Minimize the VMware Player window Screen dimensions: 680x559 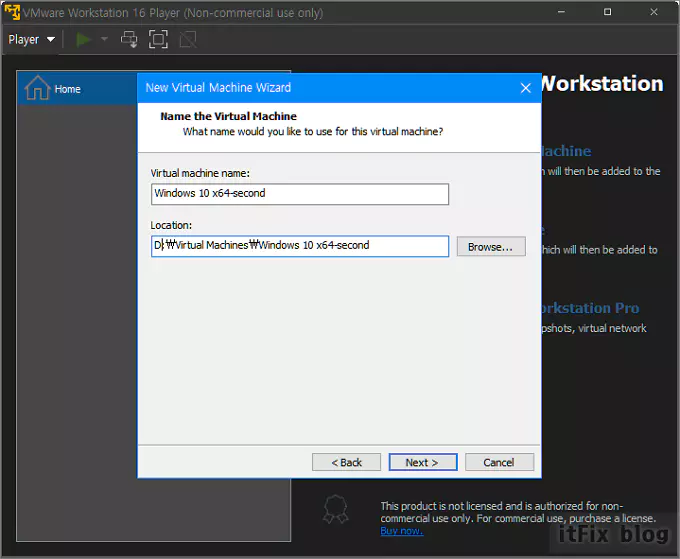click(x=561, y=12)
